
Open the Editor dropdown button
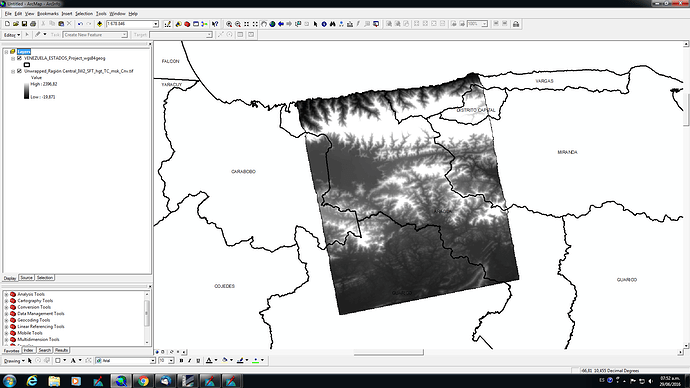(x=12, y=35)
